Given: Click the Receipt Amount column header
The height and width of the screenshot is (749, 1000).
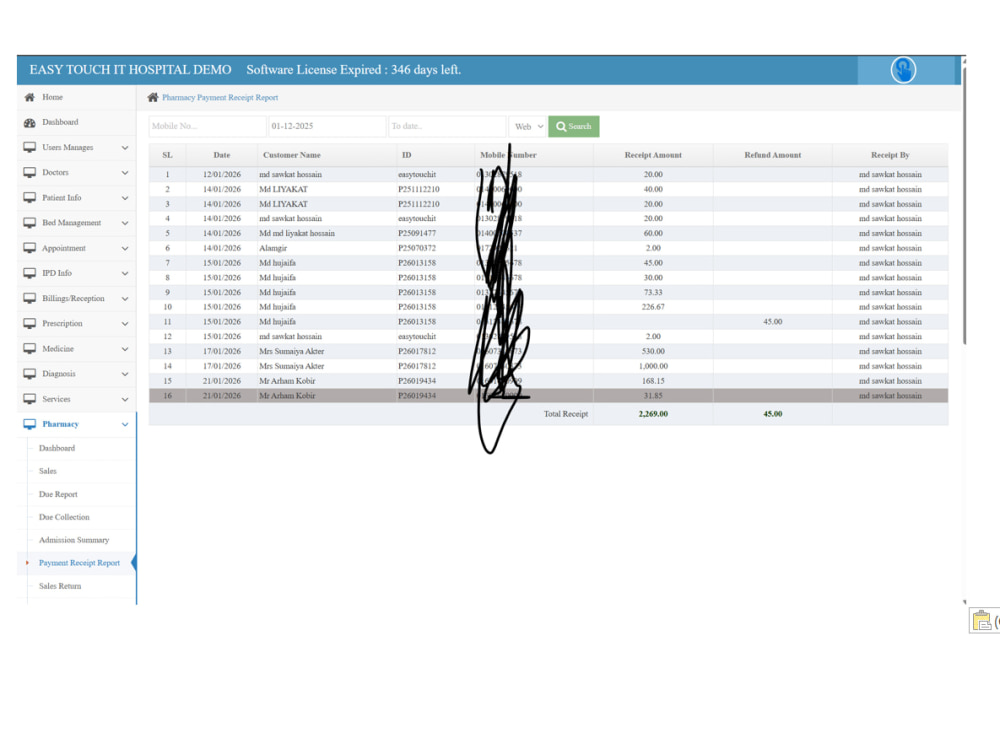Looking at the screenshot, I should 653,155.
